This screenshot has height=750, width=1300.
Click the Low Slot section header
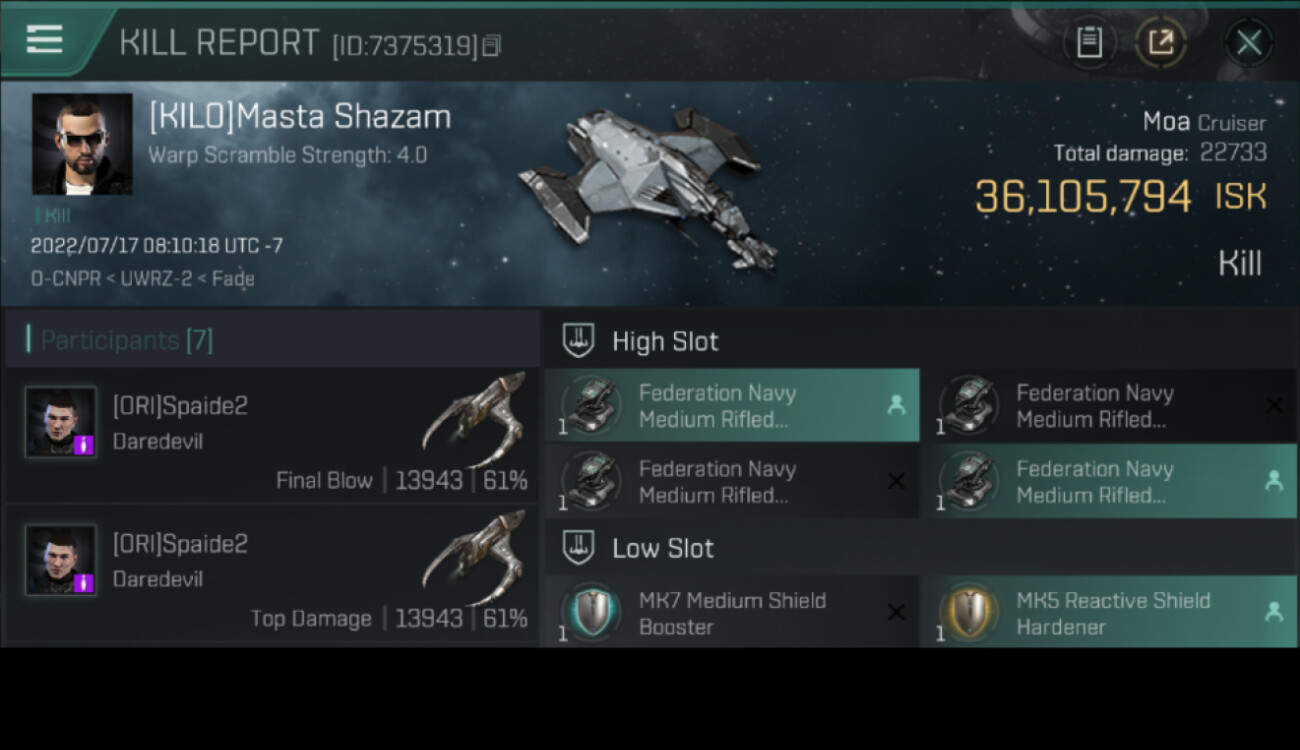click(663, 548)
